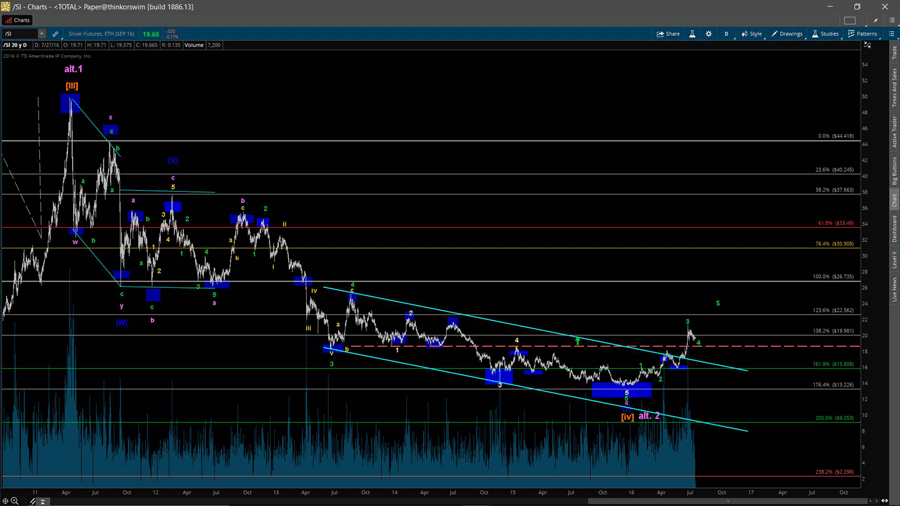900x506 pixels.
Task: Click the link icon beside symbol box
Action: [55, 34]
